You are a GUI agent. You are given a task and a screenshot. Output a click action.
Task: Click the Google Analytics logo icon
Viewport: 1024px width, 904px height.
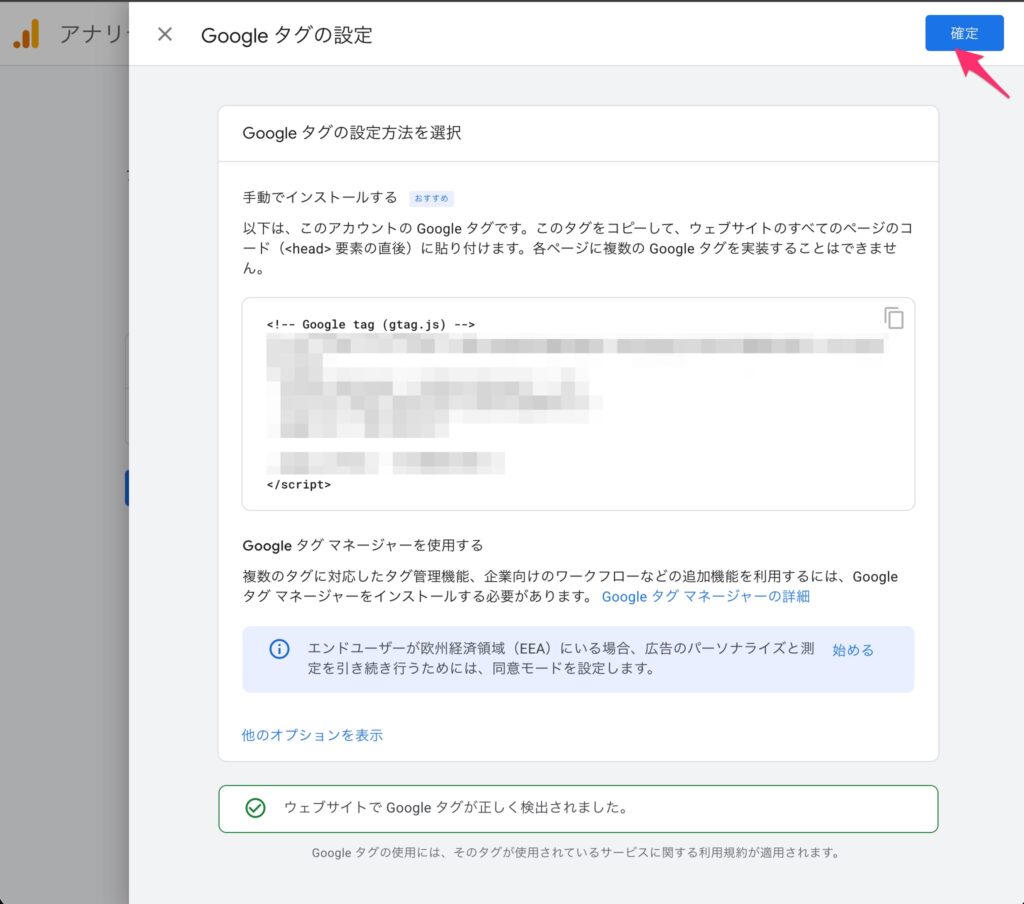tap(26, 35)
